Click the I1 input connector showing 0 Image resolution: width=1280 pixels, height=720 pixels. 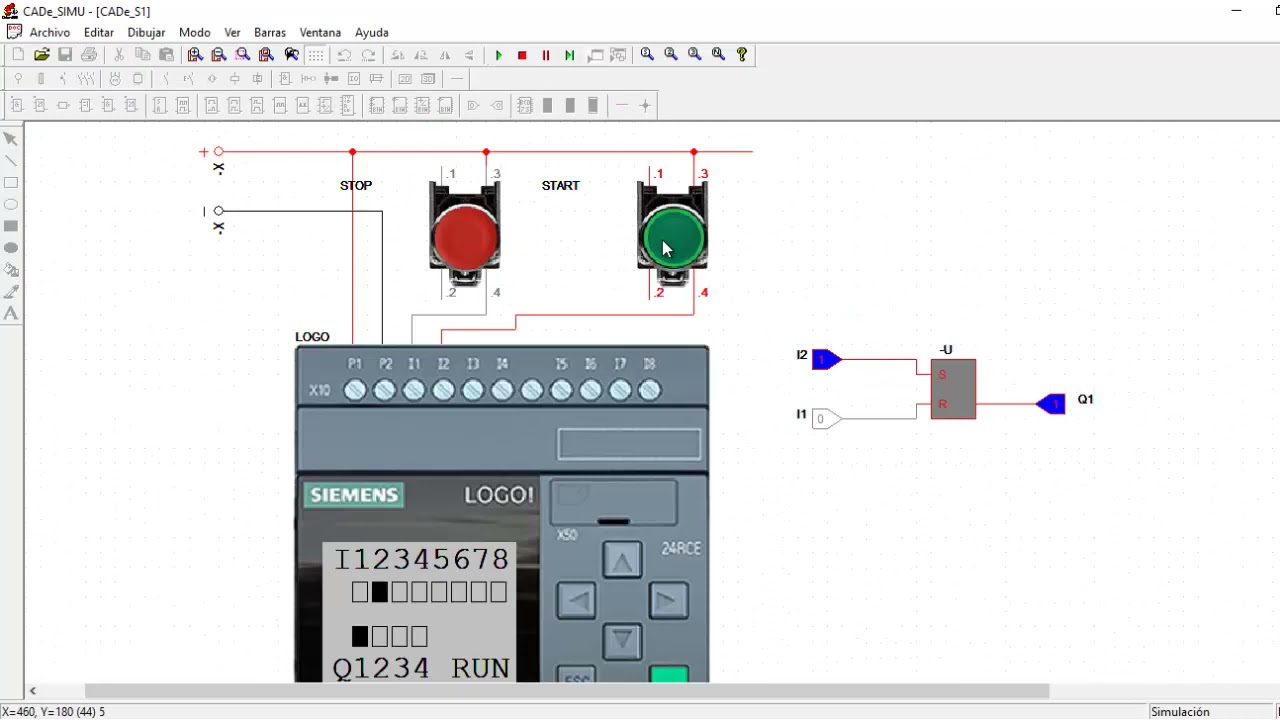[826, 419]
